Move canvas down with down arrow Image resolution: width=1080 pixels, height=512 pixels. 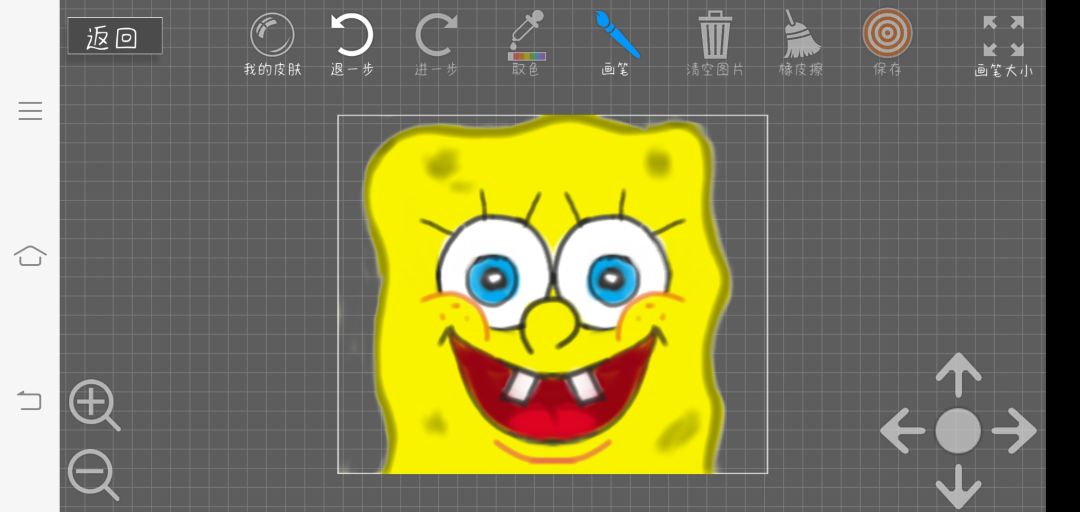958,487
